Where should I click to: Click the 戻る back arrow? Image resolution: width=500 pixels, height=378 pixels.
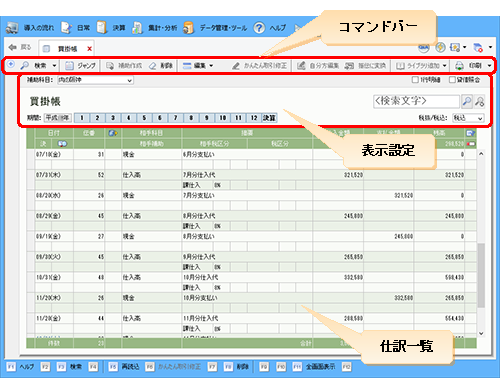(x=13, y=47)
